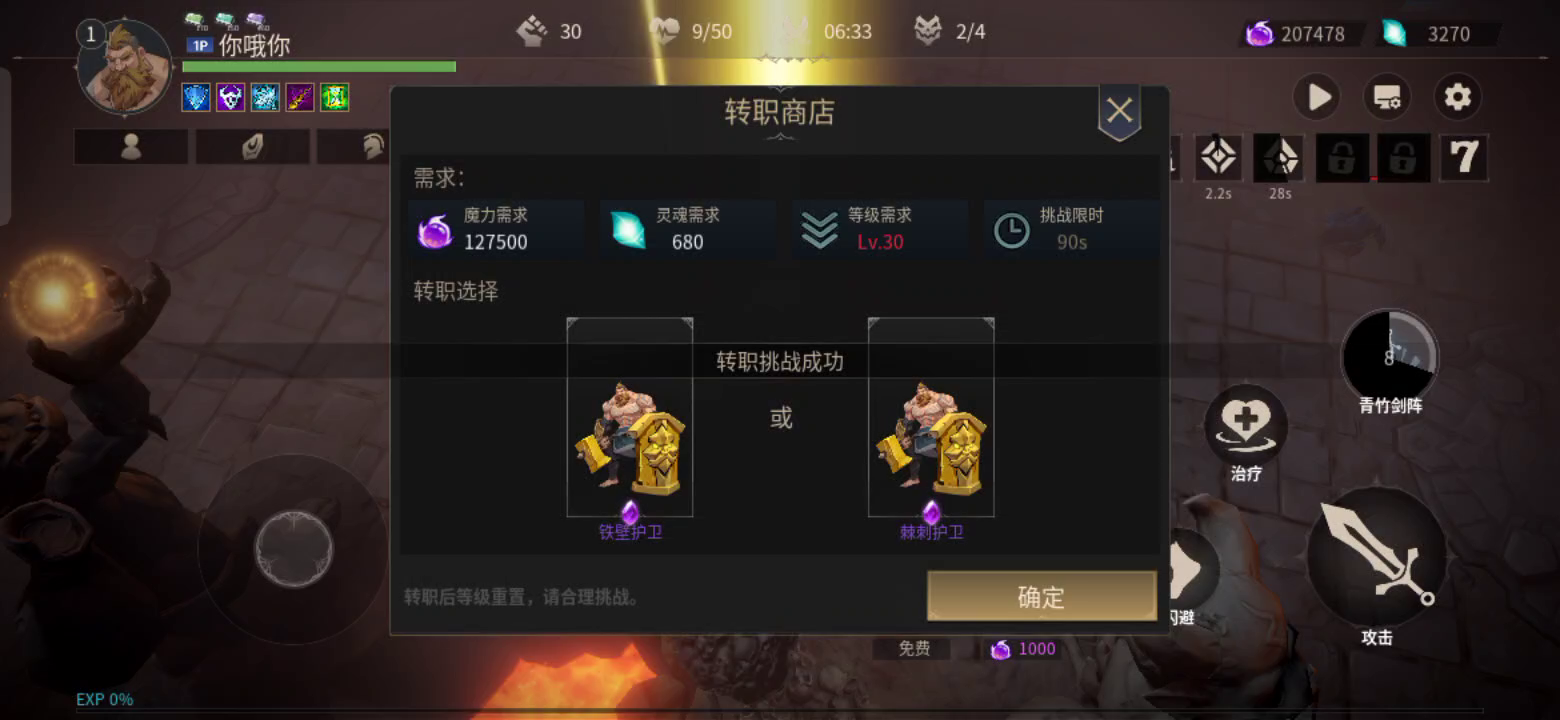Tap the virtual joystick center
This screenshot has height=720, width=1560.
(293, 548)
